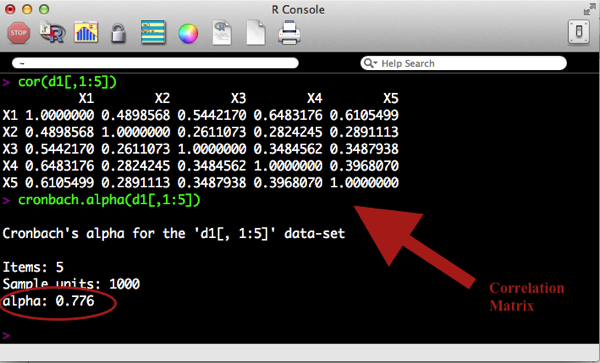Click the value 0.3487938 in row X5

(212, 182)
